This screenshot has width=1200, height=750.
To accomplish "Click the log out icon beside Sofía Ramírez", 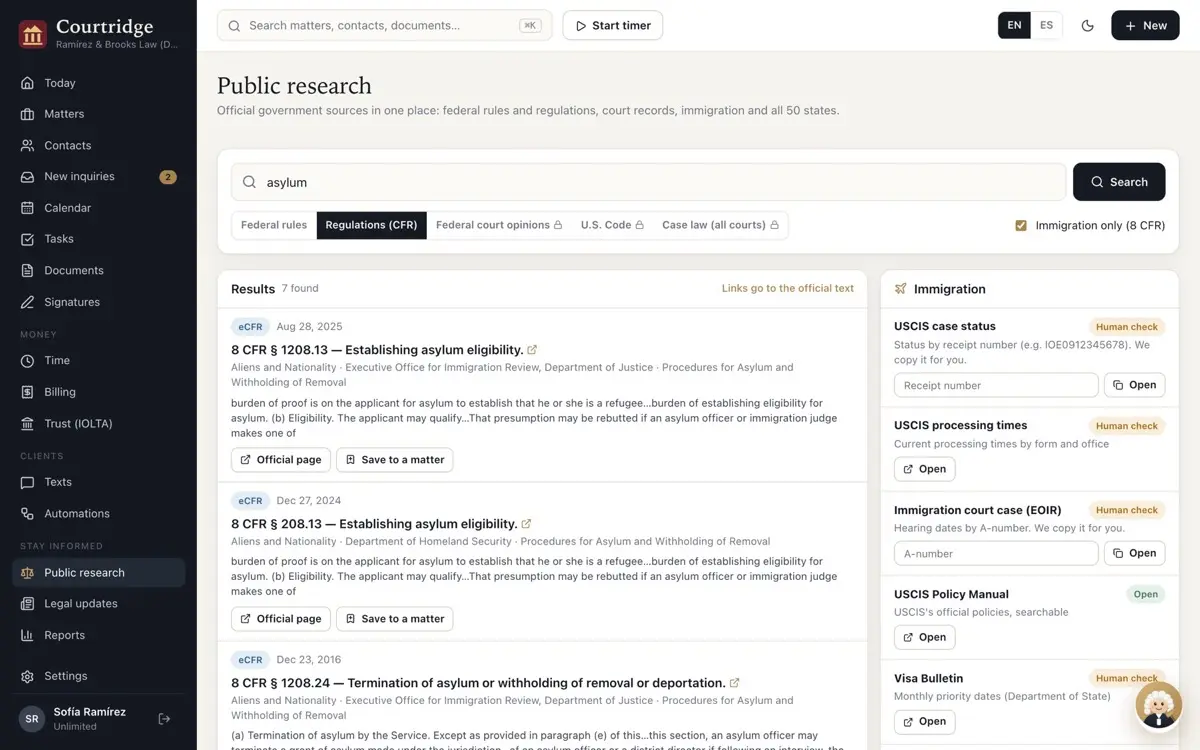I will (x=164, y=719).
